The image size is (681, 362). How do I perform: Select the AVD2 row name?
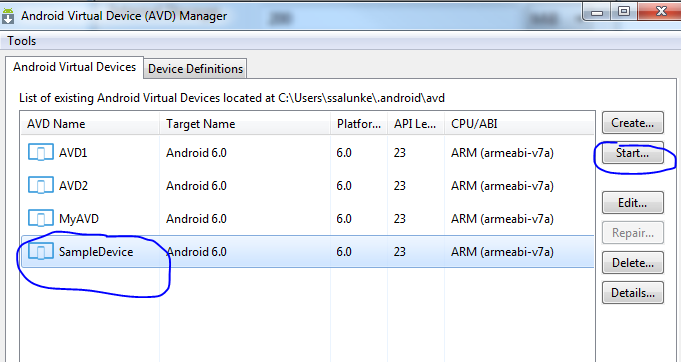tap(73, 186)
